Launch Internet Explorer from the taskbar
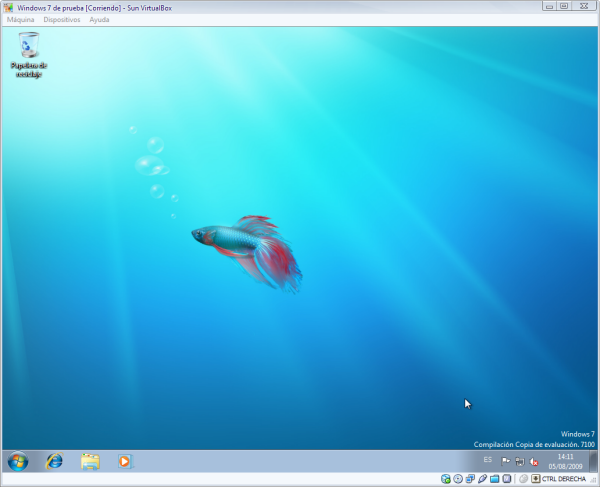This screenshot has width=600, height=487. 54,461
